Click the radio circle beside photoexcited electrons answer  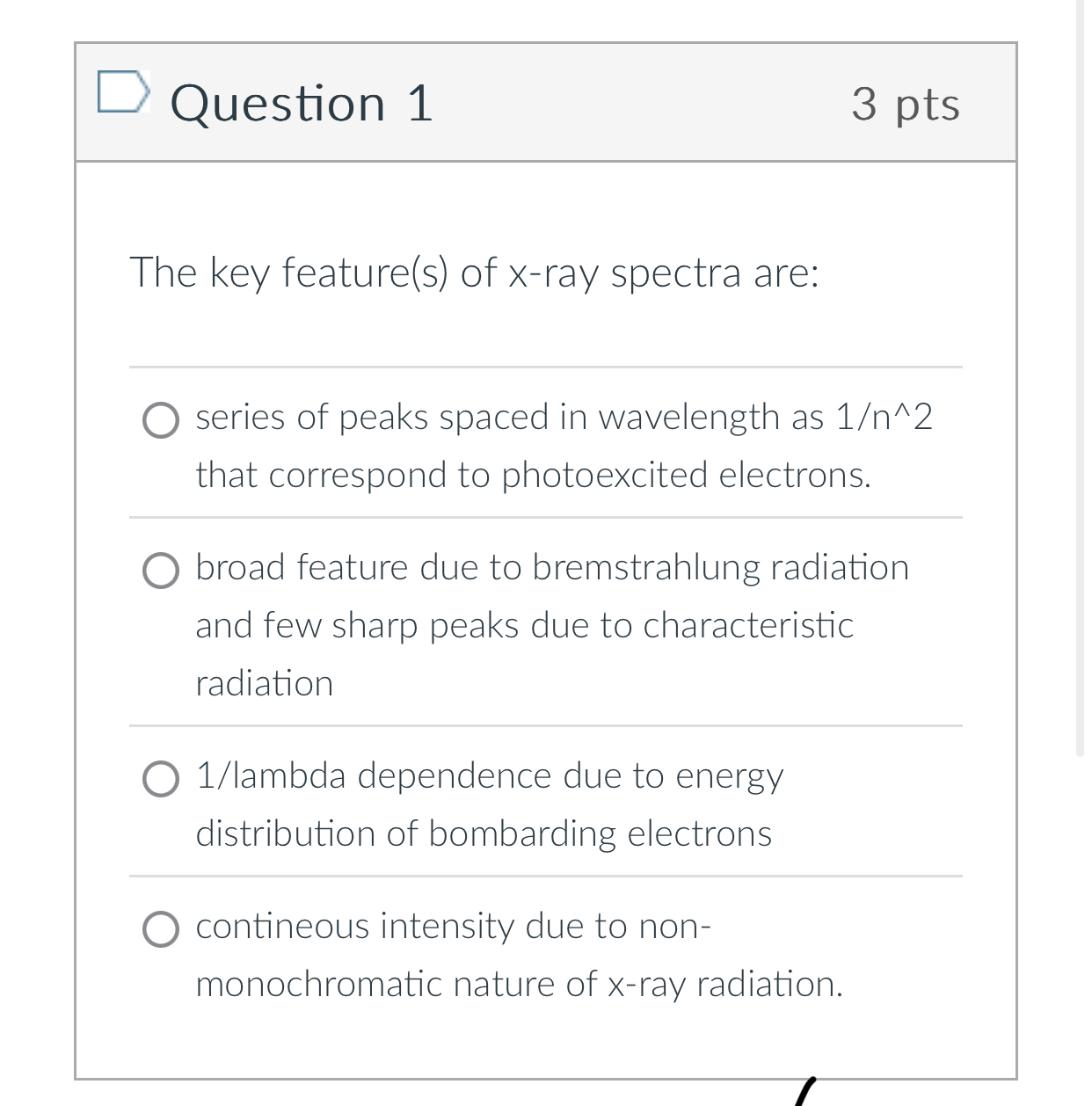click(x=159, y=421)
